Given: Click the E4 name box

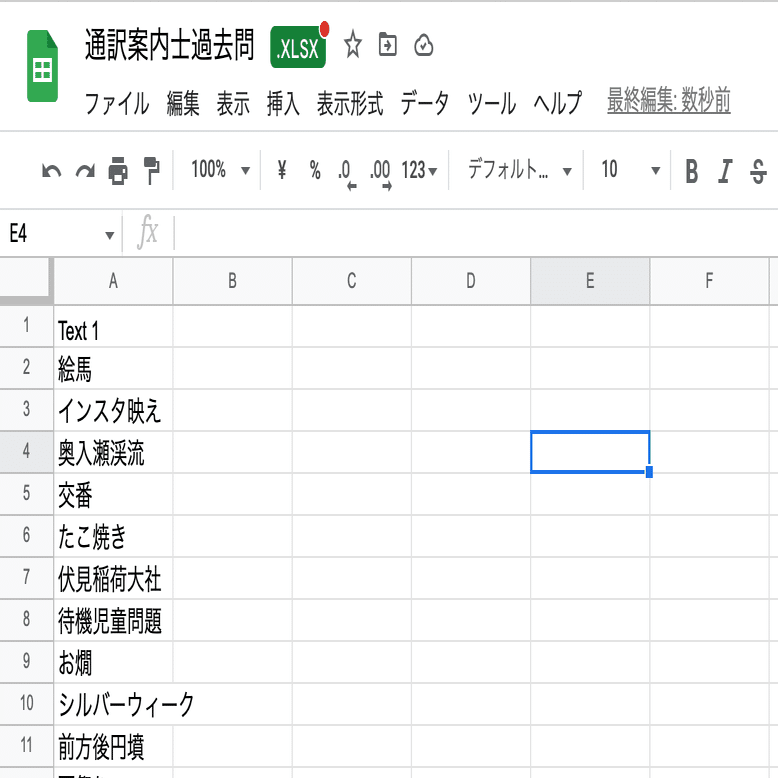Looking at the screenshot, I should click(50, 233).
